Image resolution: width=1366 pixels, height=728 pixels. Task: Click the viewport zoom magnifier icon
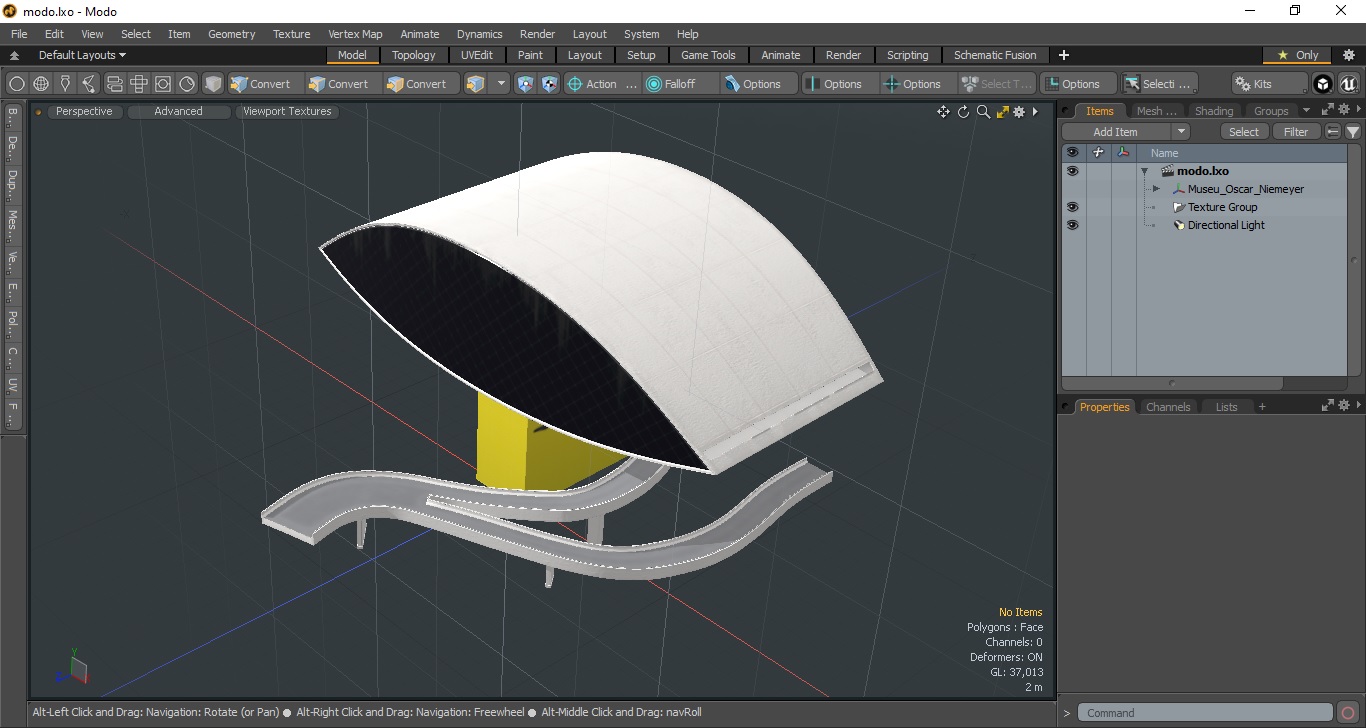(x=983, y=112)
